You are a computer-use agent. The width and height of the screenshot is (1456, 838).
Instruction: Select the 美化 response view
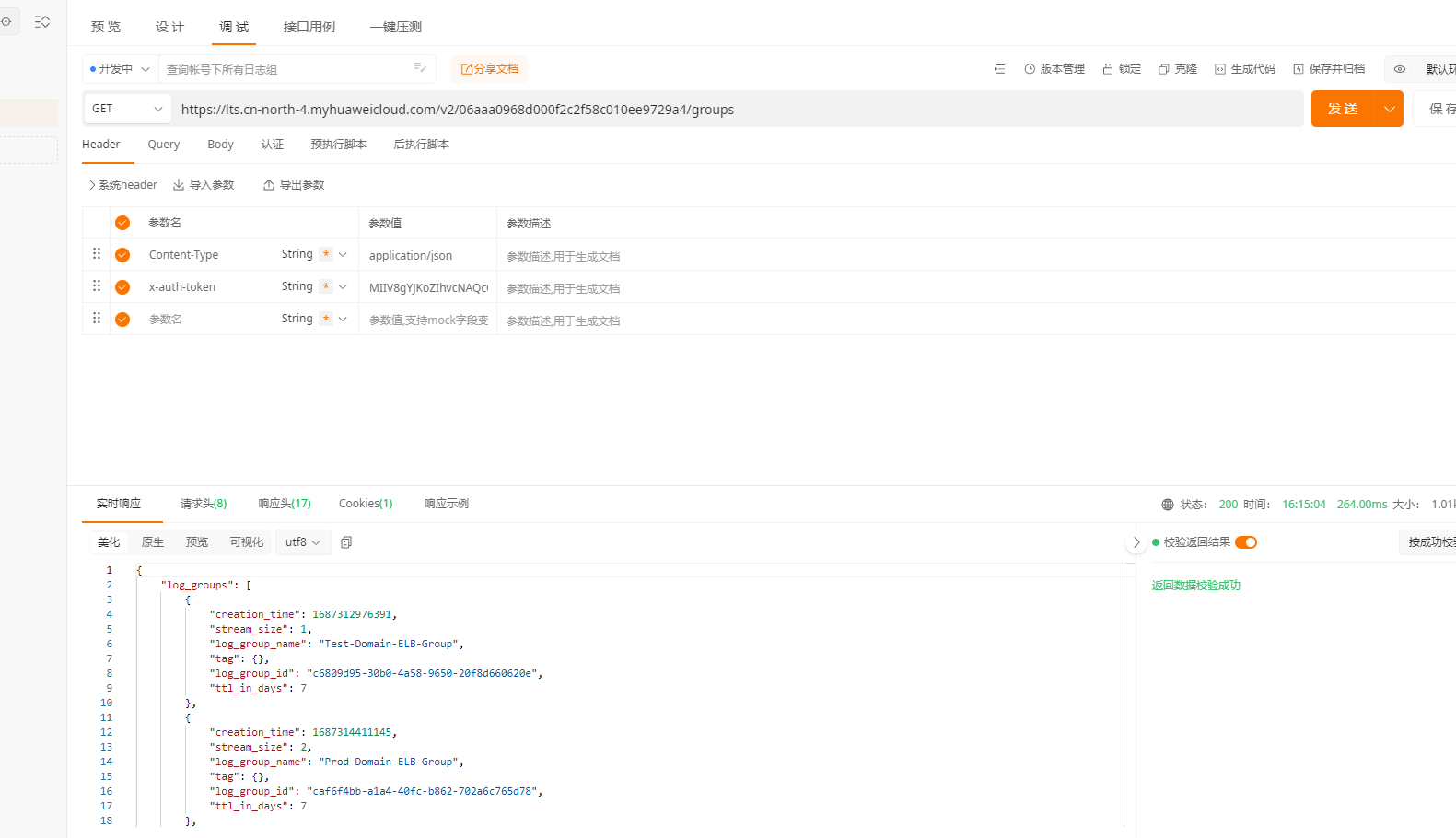109,542
